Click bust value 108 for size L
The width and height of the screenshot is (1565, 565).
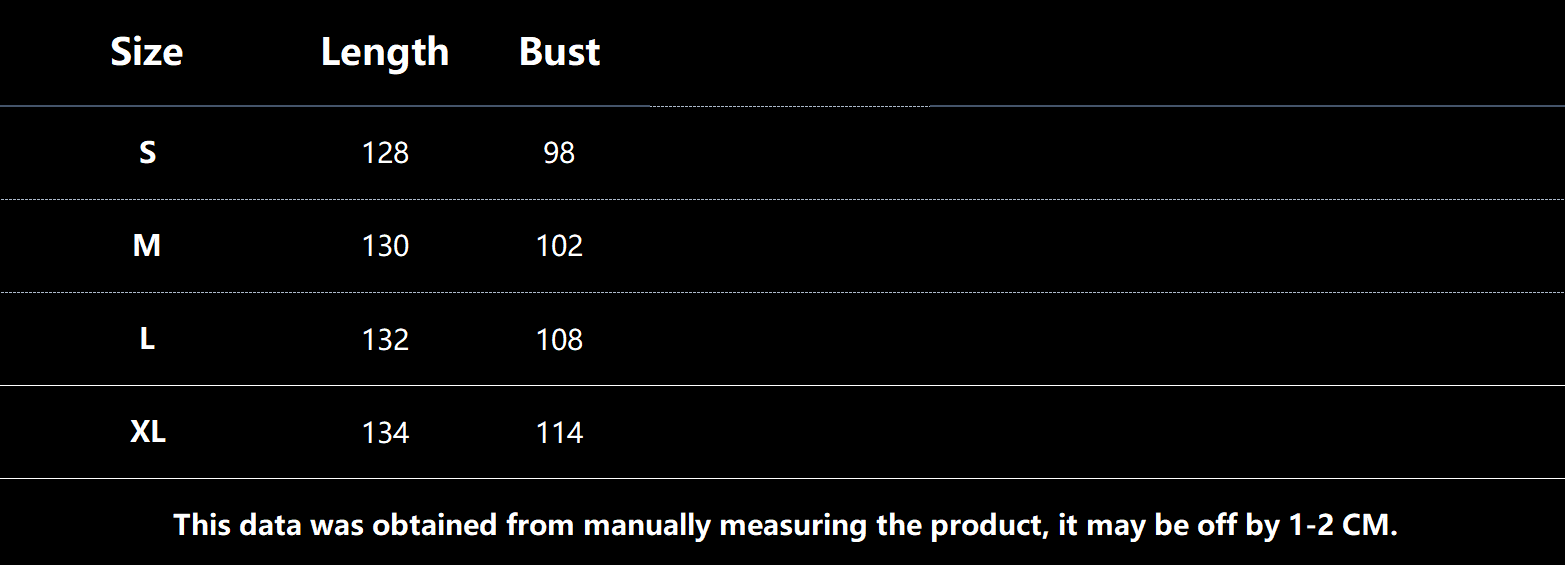point(559,340)
